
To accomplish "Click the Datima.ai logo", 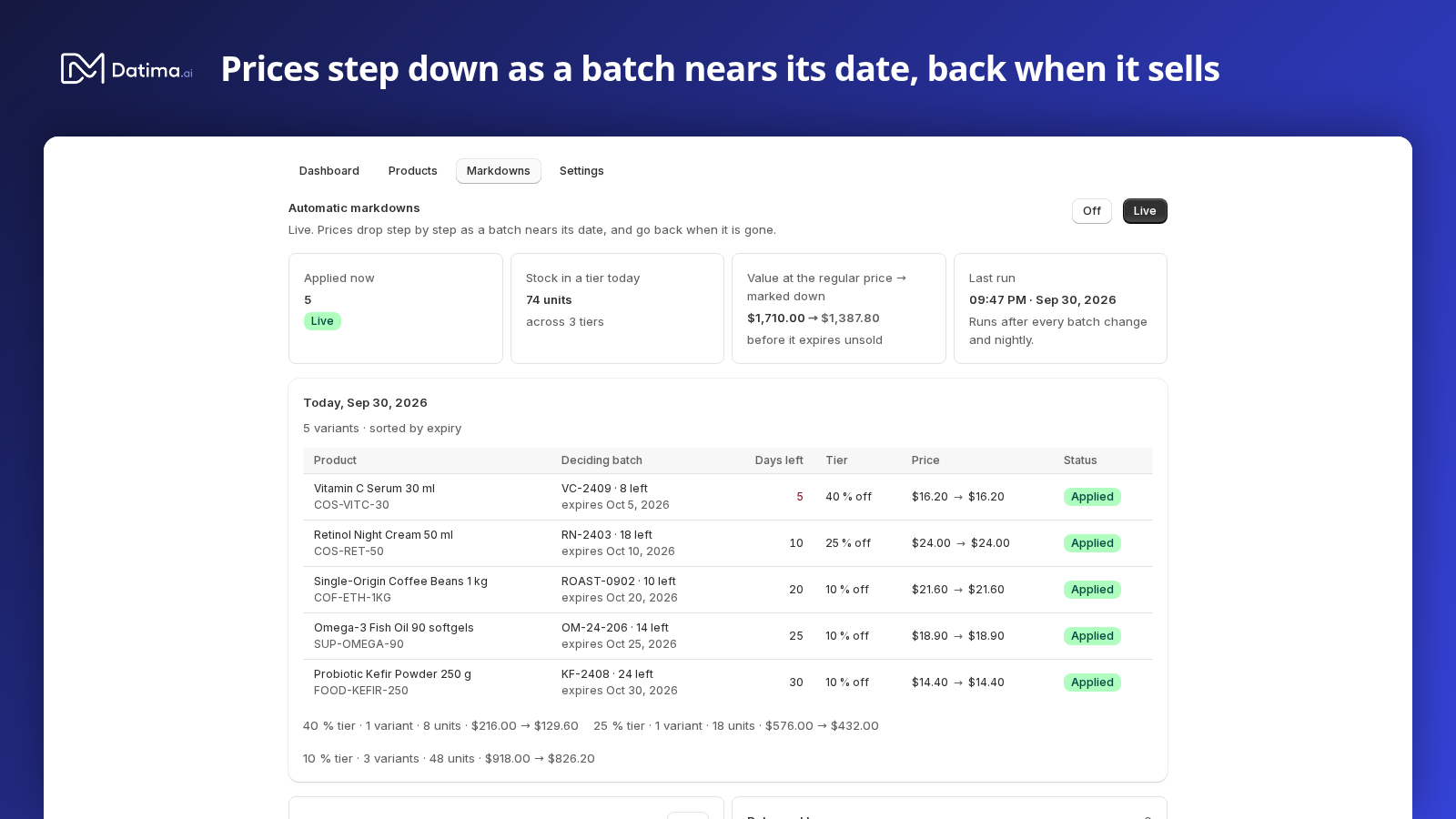I will click(x=126, y=69).
